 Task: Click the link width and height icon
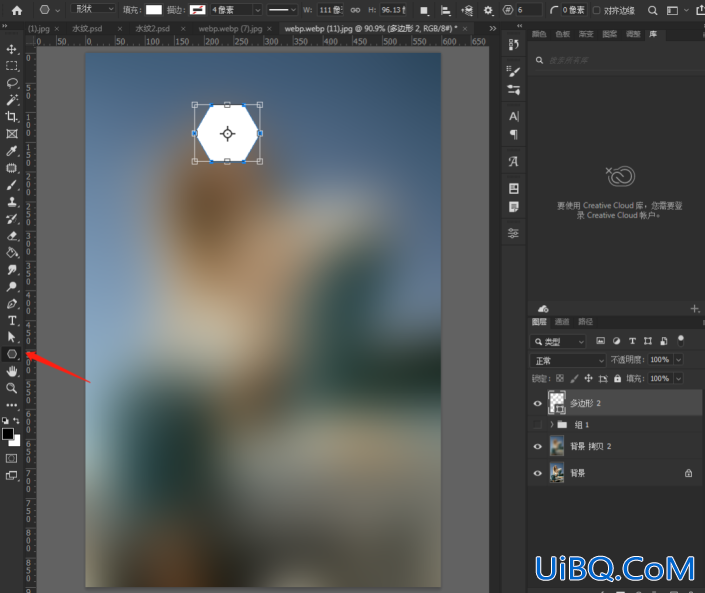coord(355,10)
